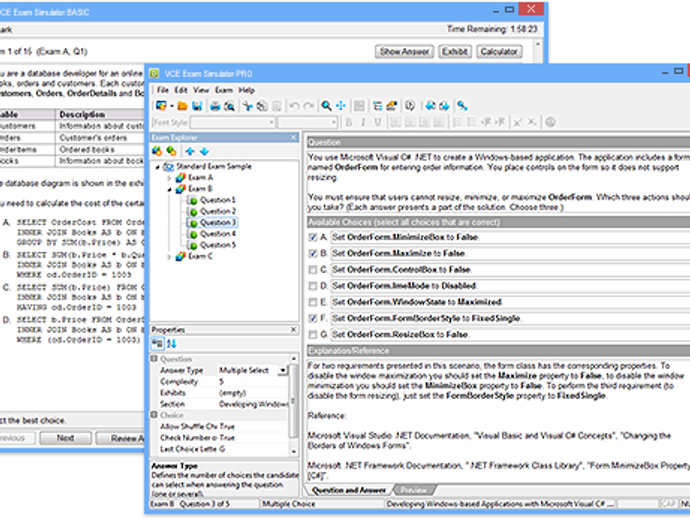Click the next question blue arrow toolbar icon
The image size is (690, 518).
[x=444, y=106]
